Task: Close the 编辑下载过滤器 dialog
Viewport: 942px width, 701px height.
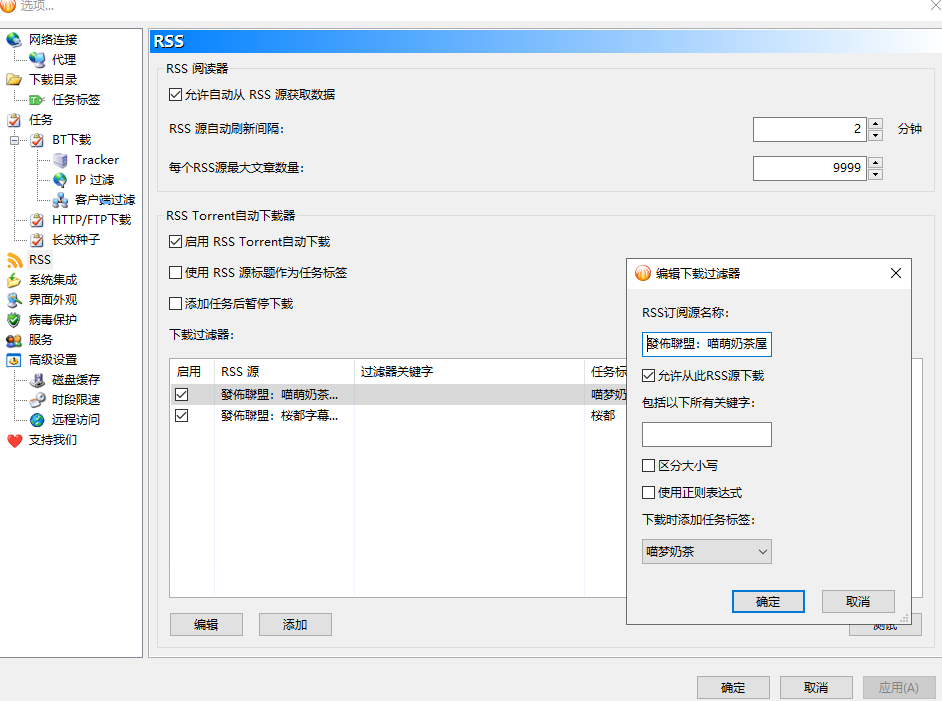Action: [895, 273]
